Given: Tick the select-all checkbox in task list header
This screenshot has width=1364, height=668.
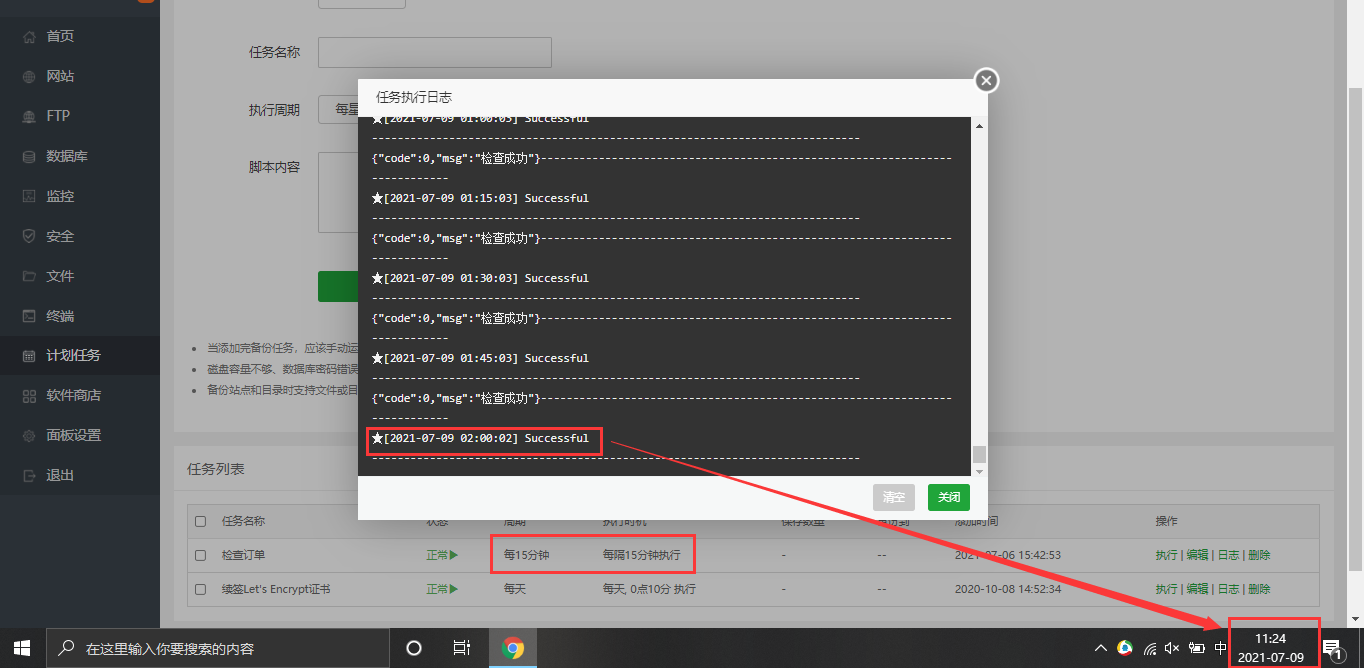Looking at the screenshot, I should 201,521.
